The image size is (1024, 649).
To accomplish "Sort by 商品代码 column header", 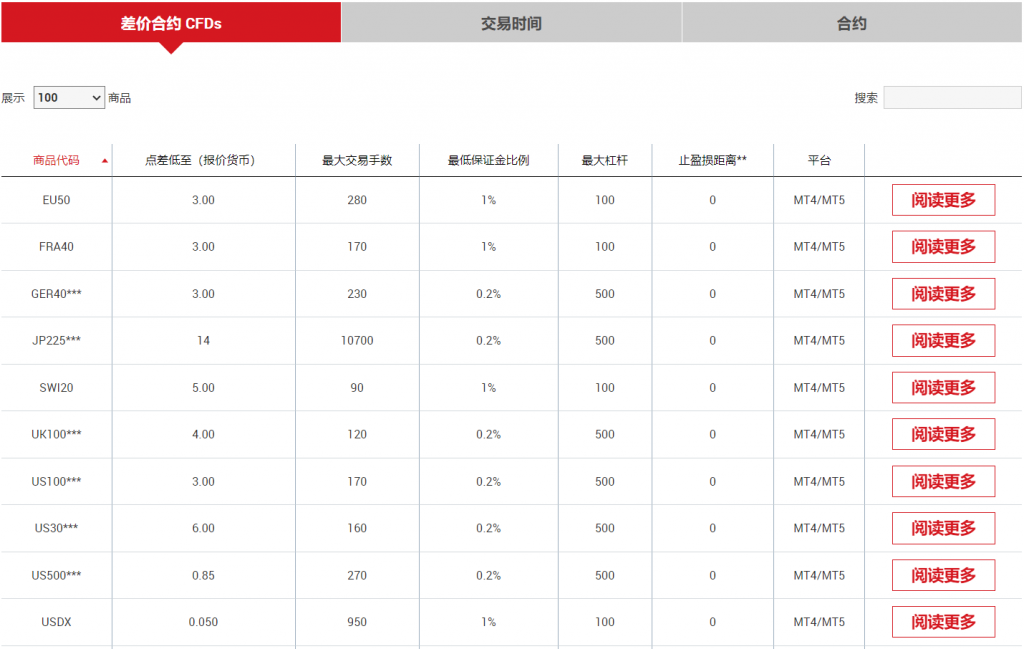I will click(56, 160).
